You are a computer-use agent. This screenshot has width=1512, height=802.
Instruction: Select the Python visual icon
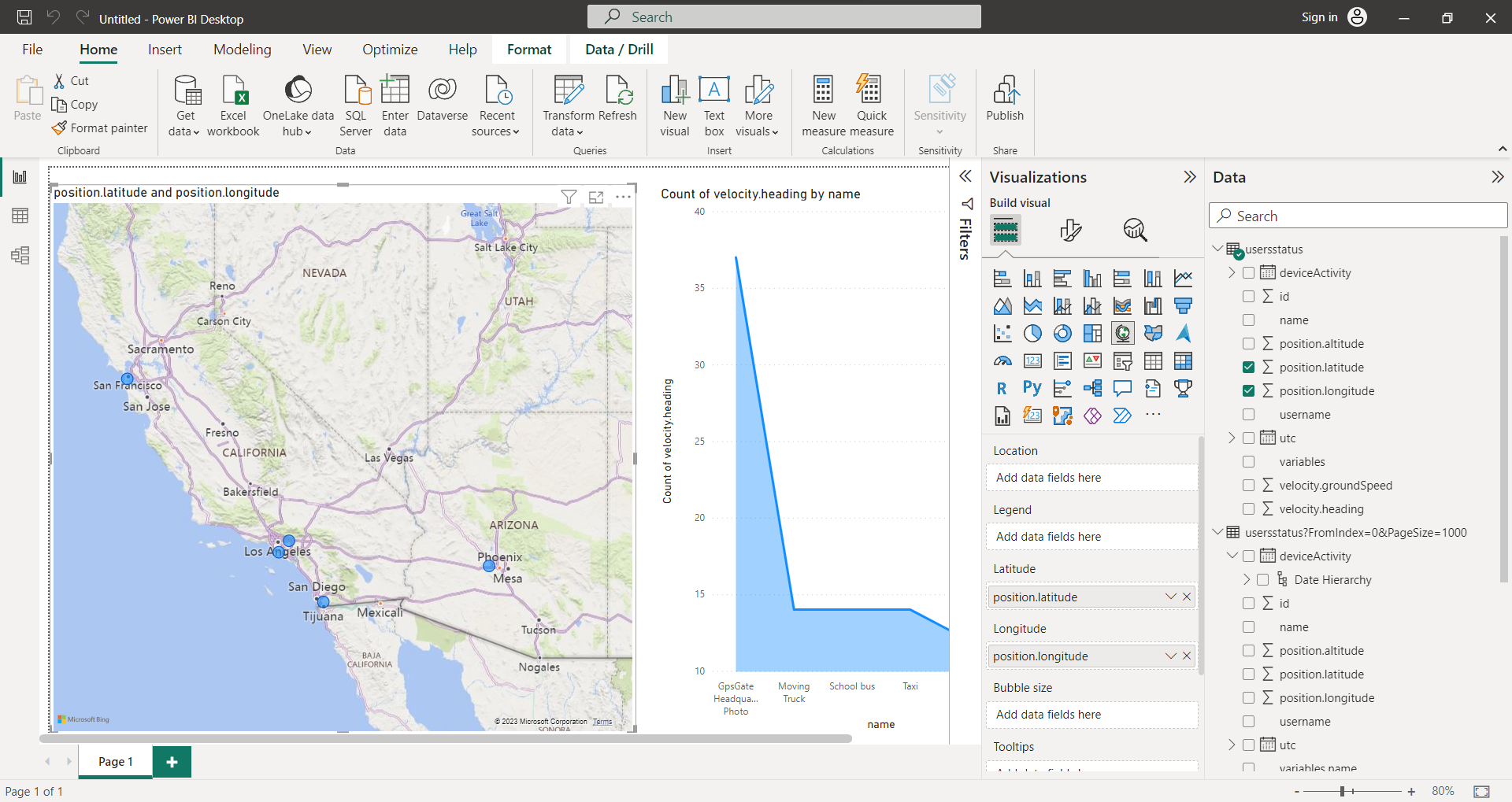pyautogui.click(x=1032, y=388)
